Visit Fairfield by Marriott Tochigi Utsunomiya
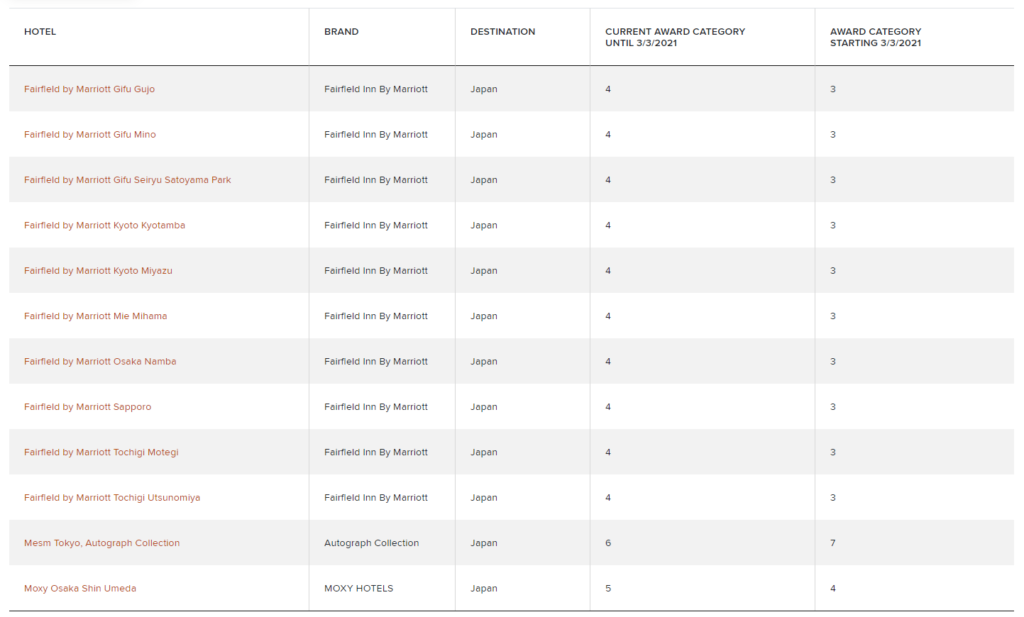 pyautogui.click(x=112, y=498)
